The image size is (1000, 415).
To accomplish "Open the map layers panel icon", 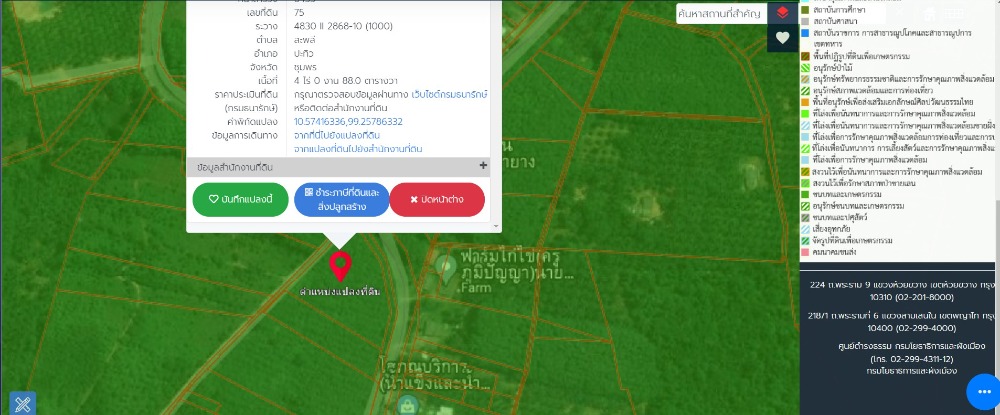I will (782, 13).
